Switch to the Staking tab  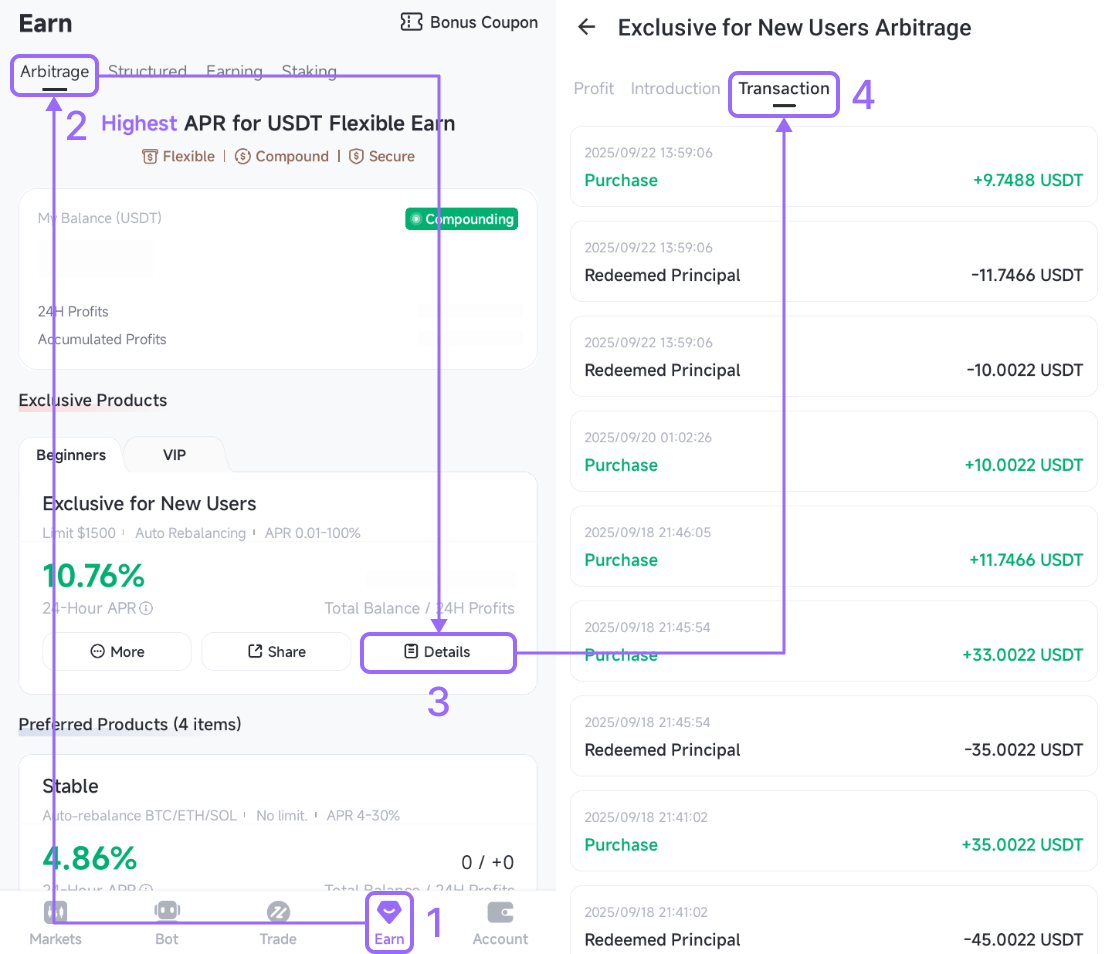coord(309,72)
